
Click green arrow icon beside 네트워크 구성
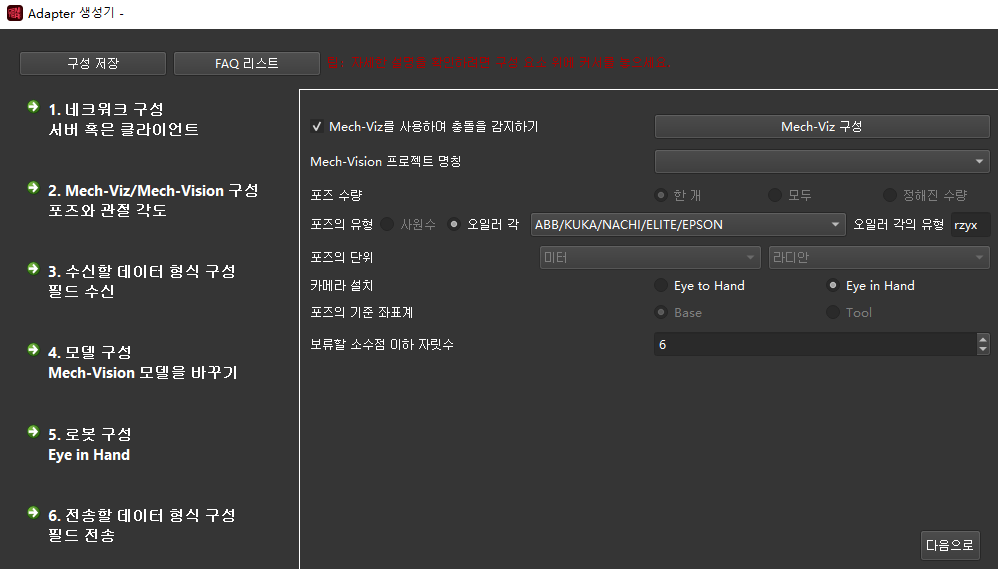(x=34, y=106)
